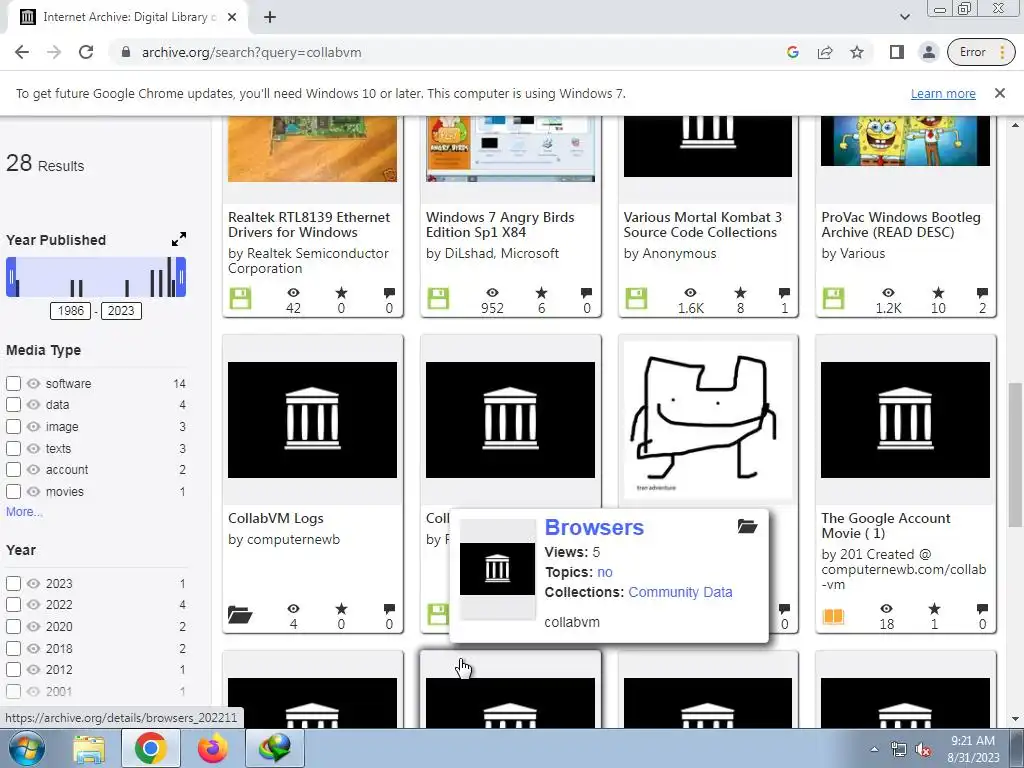
Task: Show only software via eye icon
Action: [33, 383]
